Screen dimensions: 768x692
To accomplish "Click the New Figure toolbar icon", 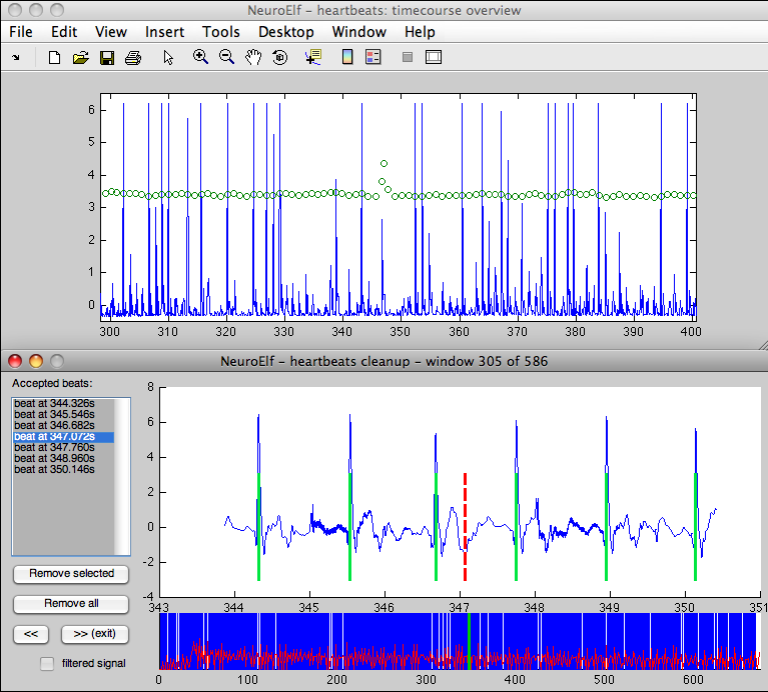I will 56,58.
